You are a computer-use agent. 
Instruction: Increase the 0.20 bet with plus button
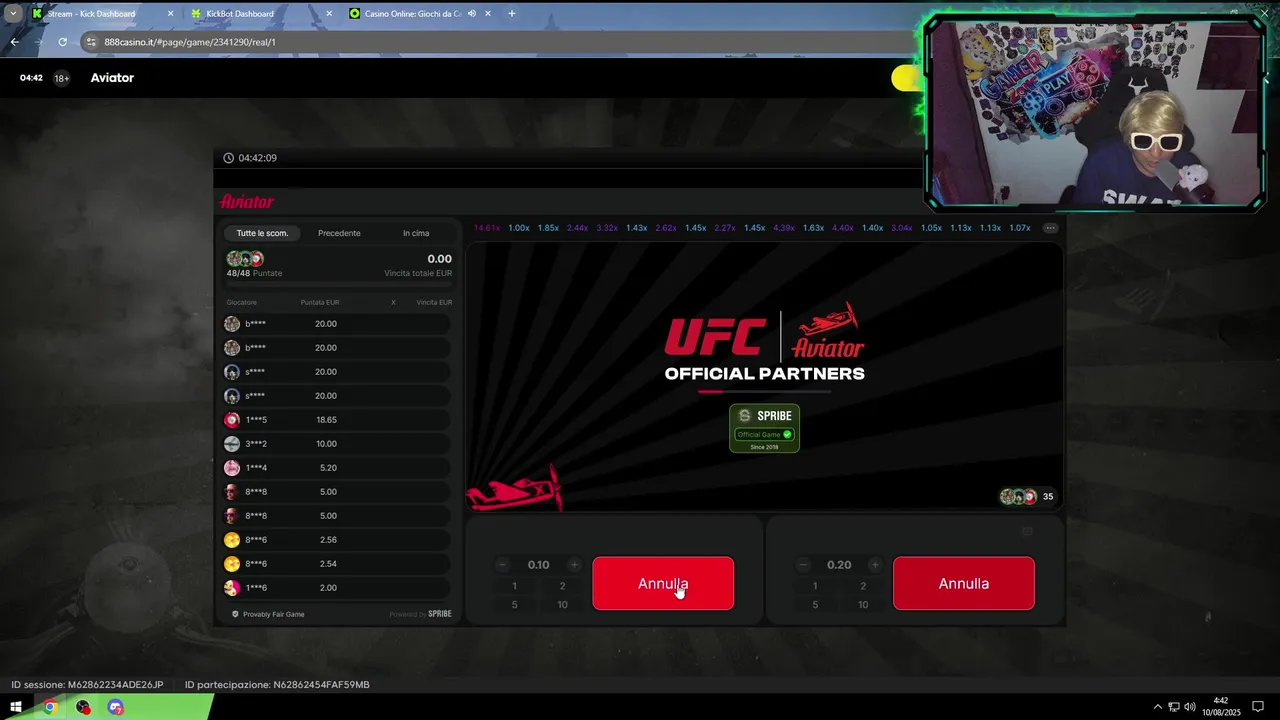(x=875, y=565)
